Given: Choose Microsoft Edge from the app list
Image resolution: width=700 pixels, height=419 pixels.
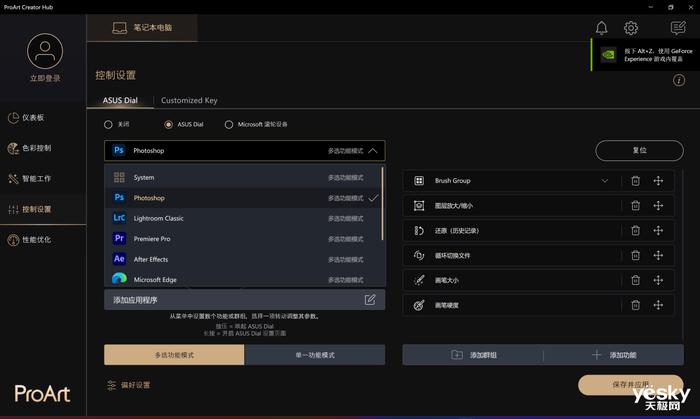Looking at the screenshot, I should (243, 279).
